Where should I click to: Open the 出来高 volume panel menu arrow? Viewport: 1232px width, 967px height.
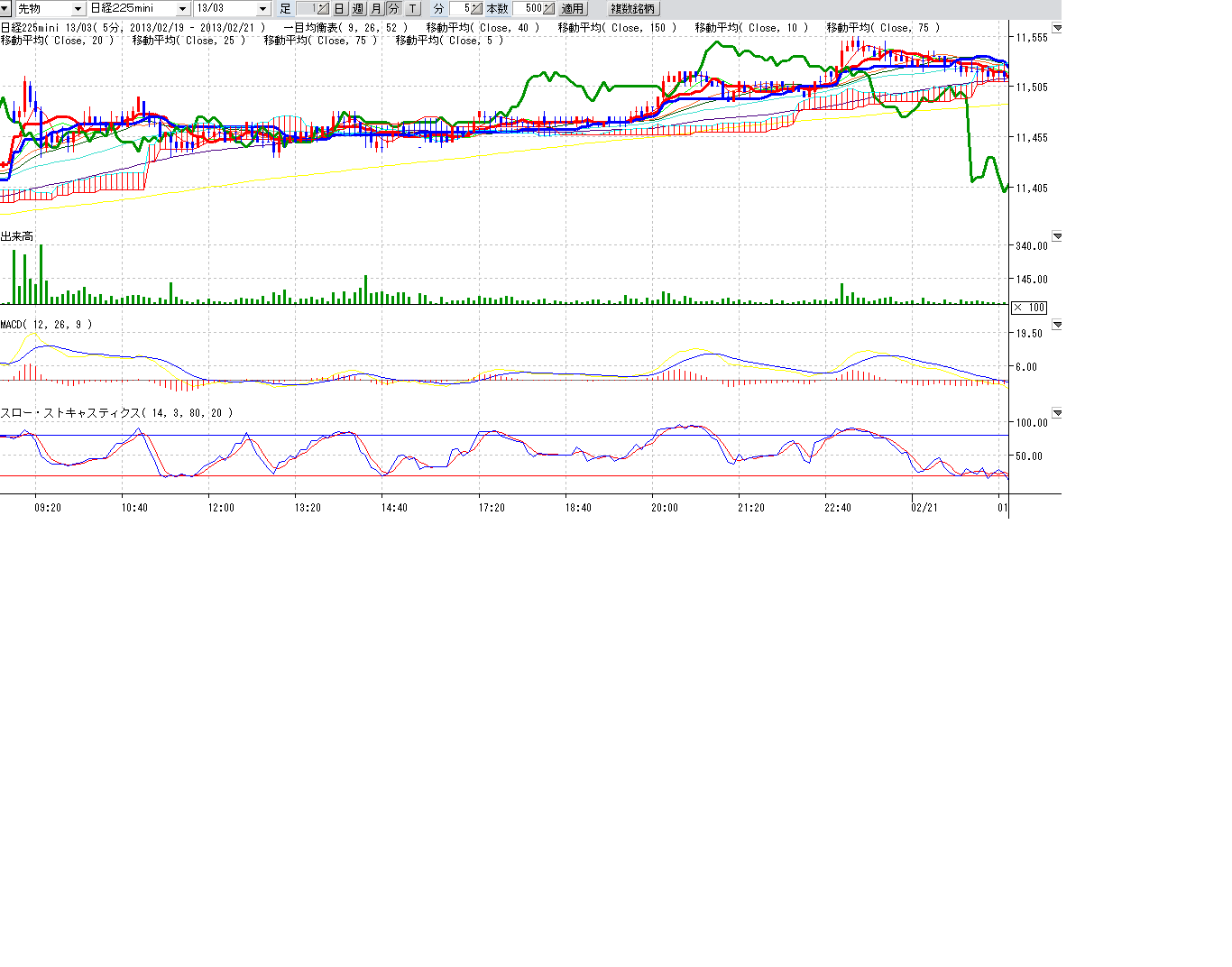click(1057, 236)
